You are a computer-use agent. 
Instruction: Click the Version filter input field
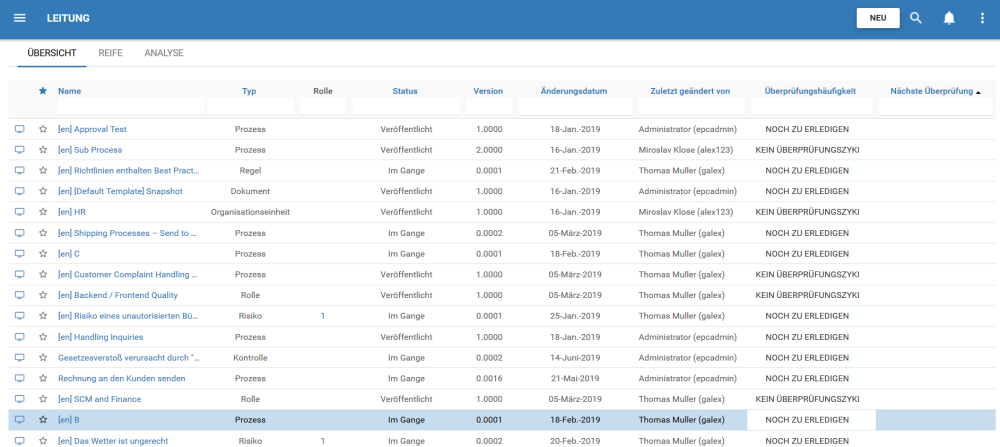click(489, 106)
